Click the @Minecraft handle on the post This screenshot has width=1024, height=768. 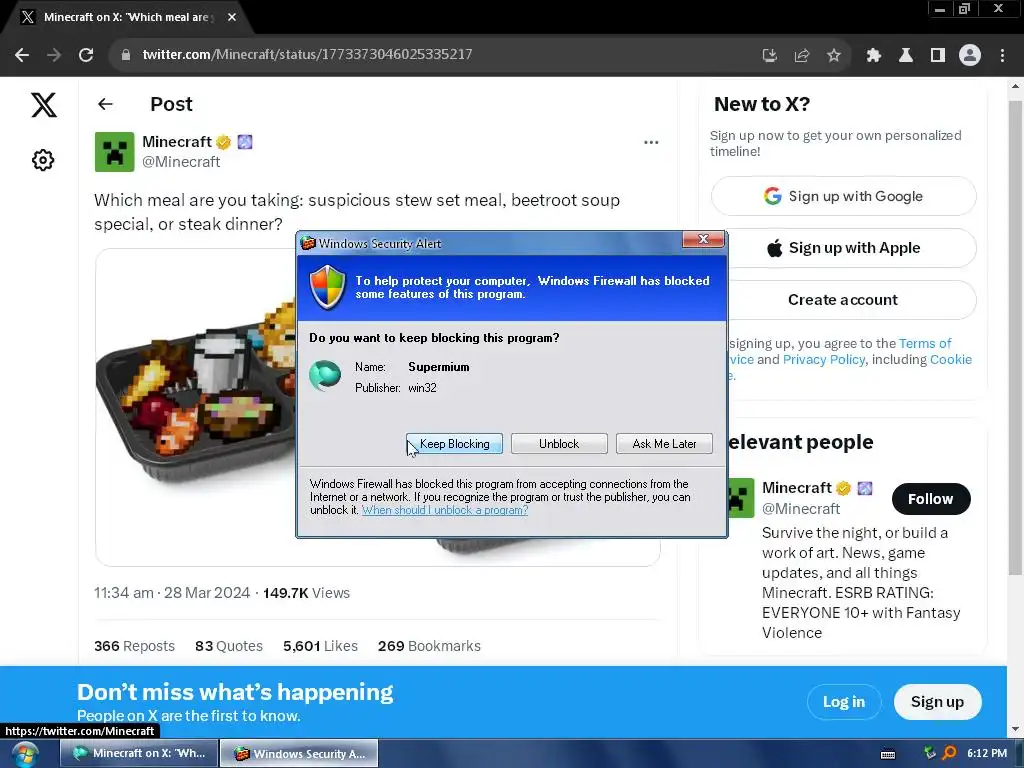coord(181,162)
